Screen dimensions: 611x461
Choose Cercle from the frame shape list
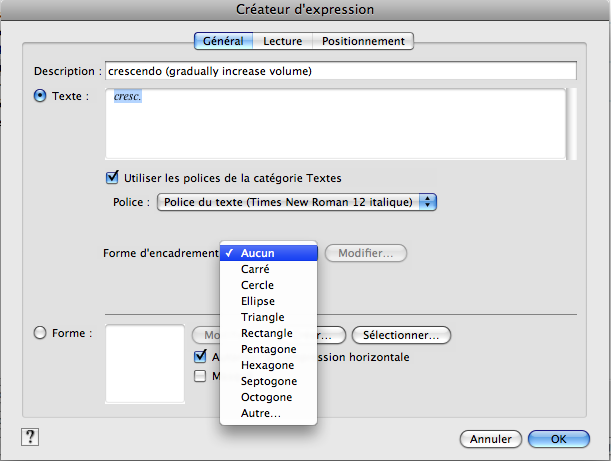click(258, 285)
